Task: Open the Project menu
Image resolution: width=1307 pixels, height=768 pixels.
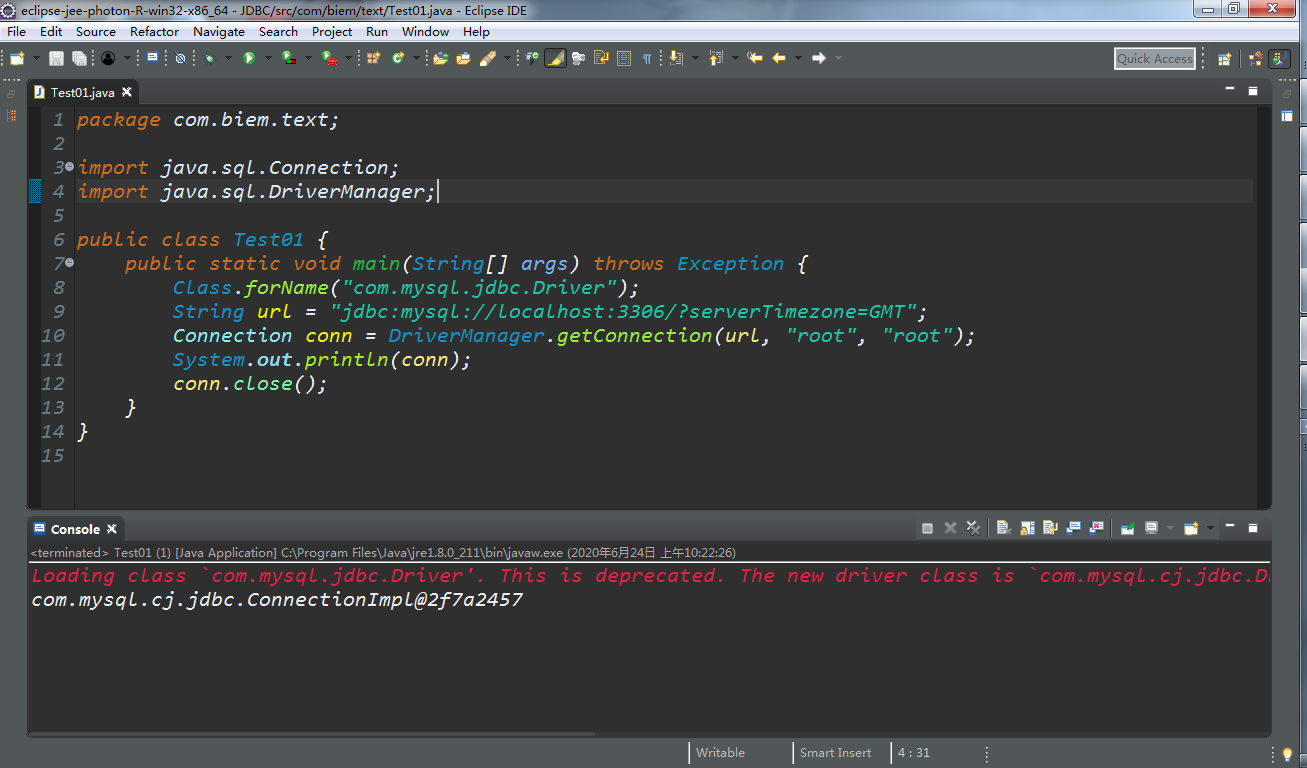Action: (332, 31)
